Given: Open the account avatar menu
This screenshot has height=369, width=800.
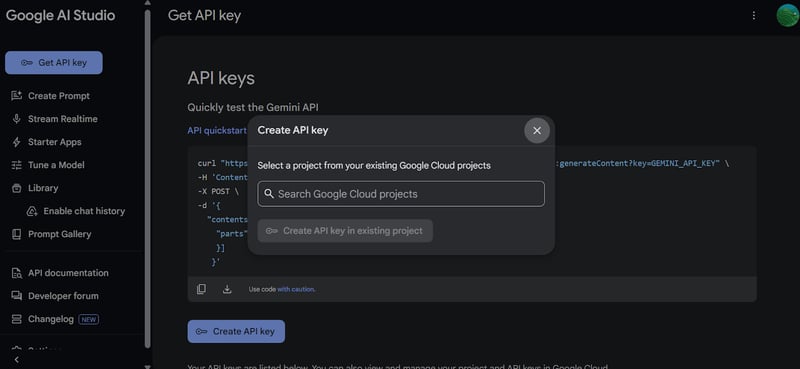Looking at the screenshot, I should 788,15.
